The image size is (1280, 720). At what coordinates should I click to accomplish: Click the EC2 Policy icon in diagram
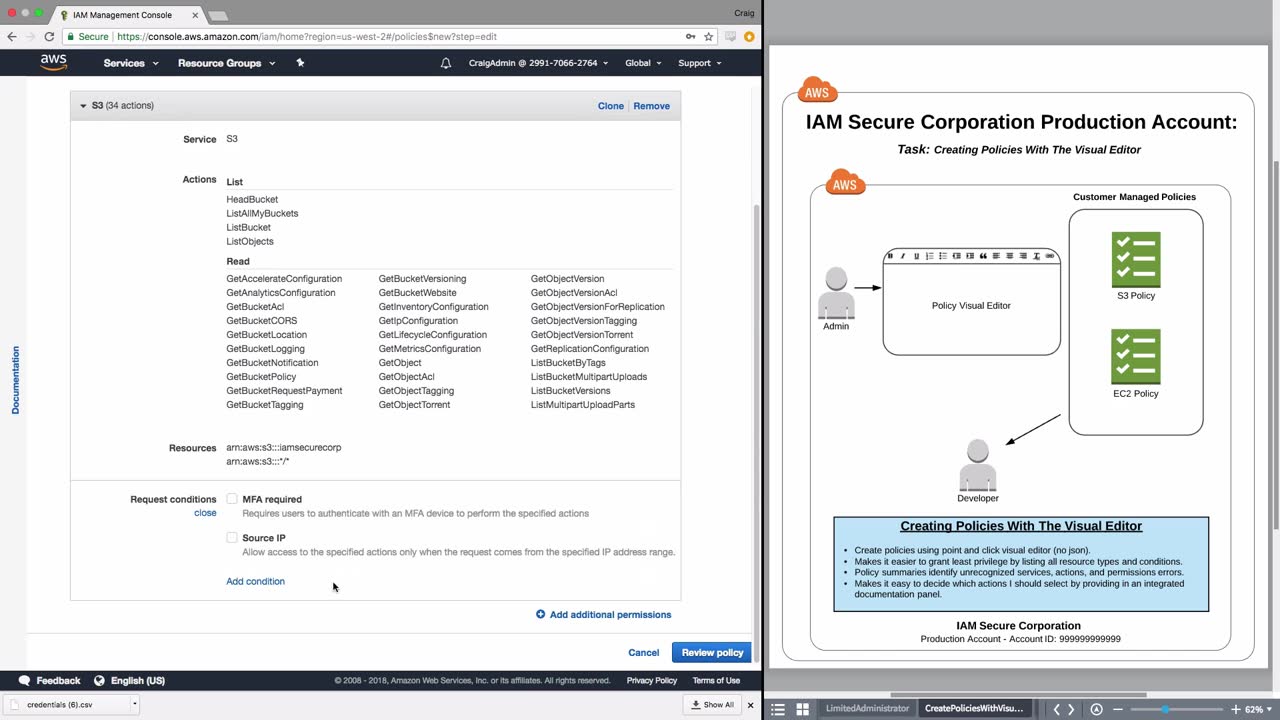pos(1136,357)
